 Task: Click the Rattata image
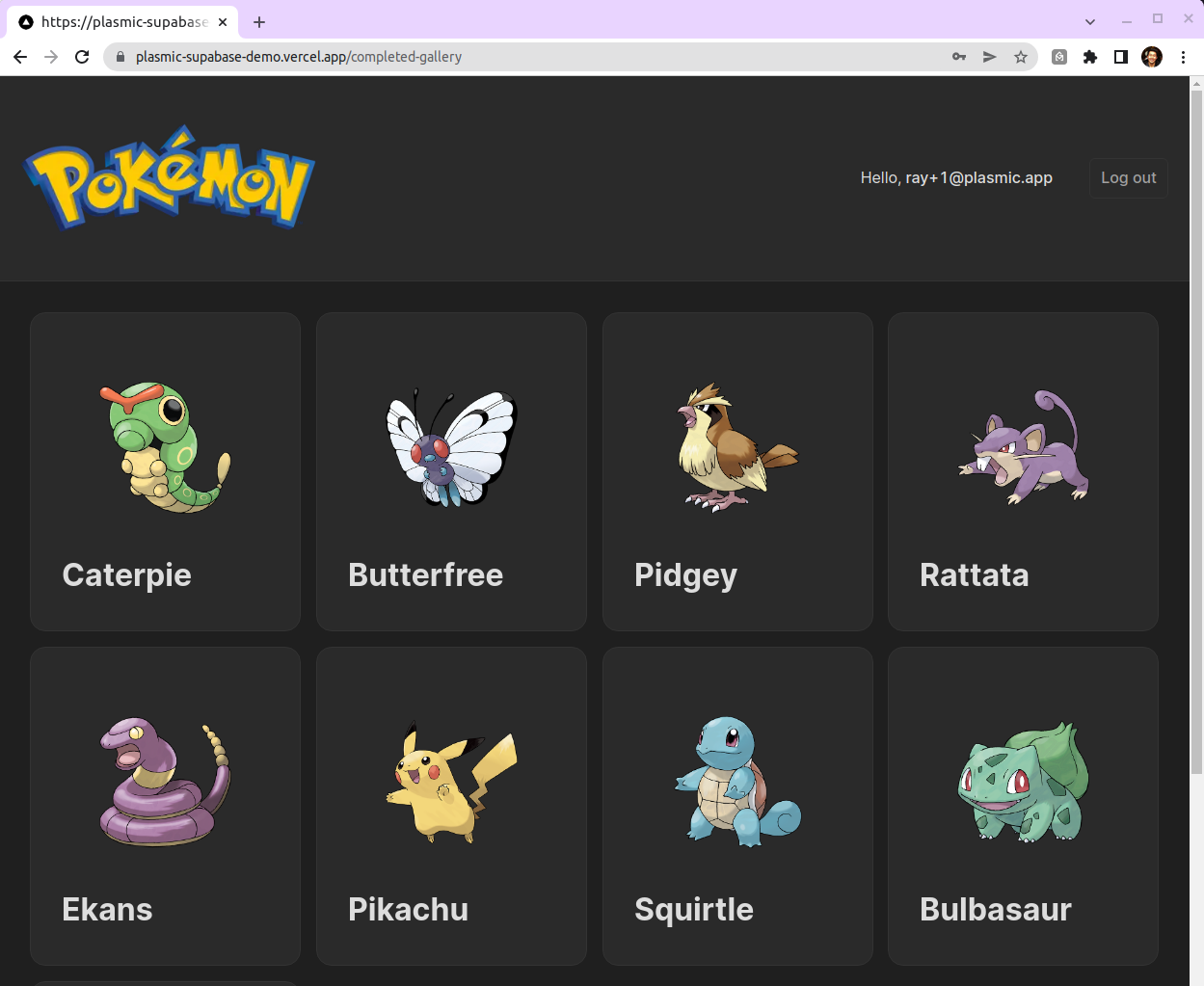click(1023, 447)
